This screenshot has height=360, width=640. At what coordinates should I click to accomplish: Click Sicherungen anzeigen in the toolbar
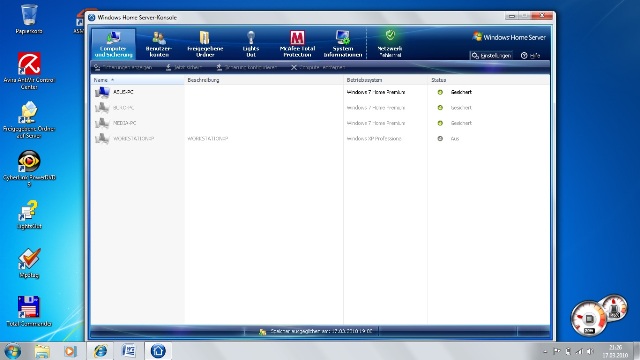pos(123,67)
